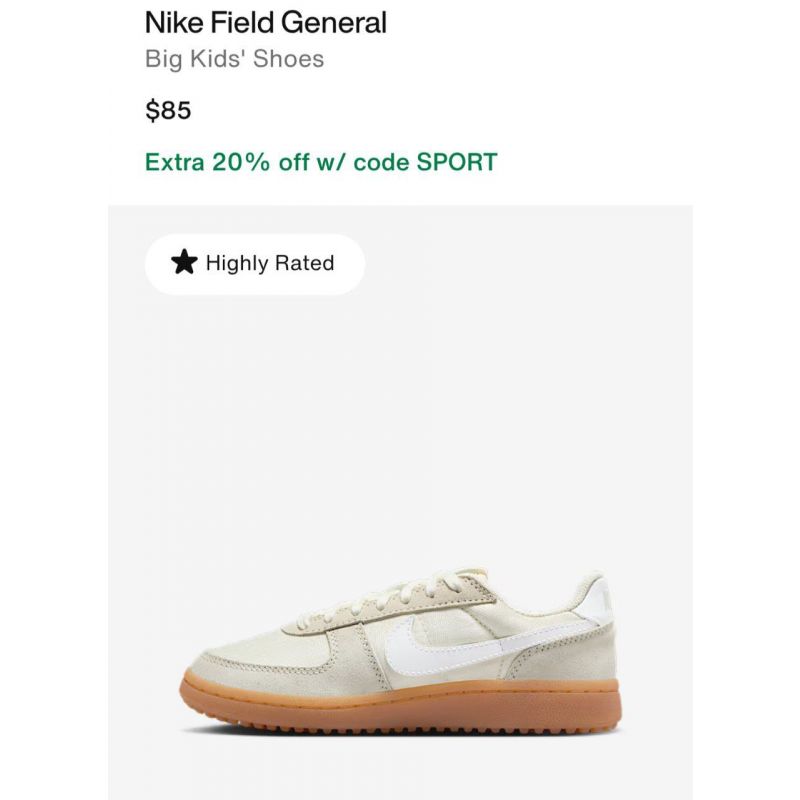Click the black star icon in the badge

click(184, 262)
